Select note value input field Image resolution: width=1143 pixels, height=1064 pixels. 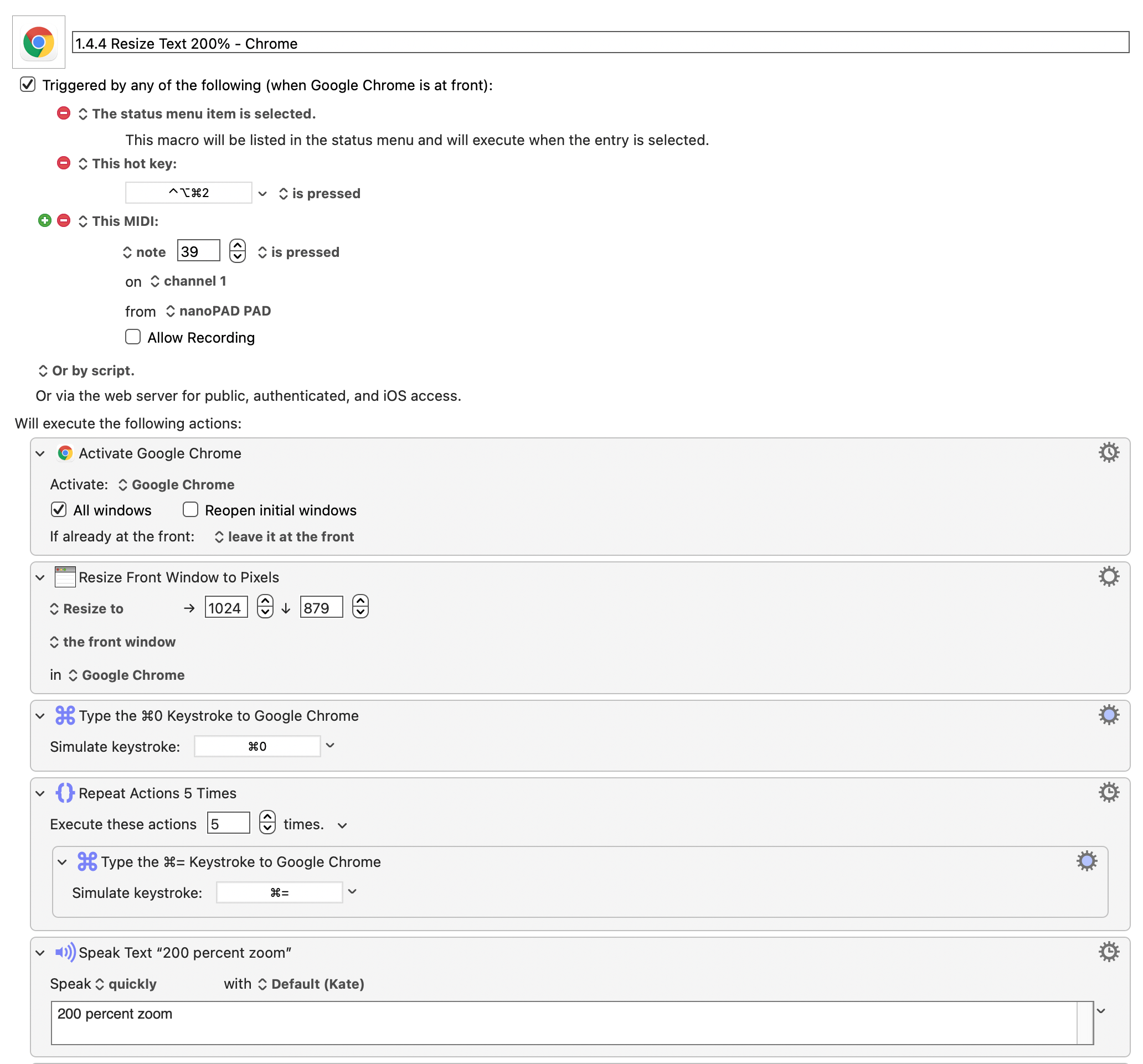(x=198, y=251)
